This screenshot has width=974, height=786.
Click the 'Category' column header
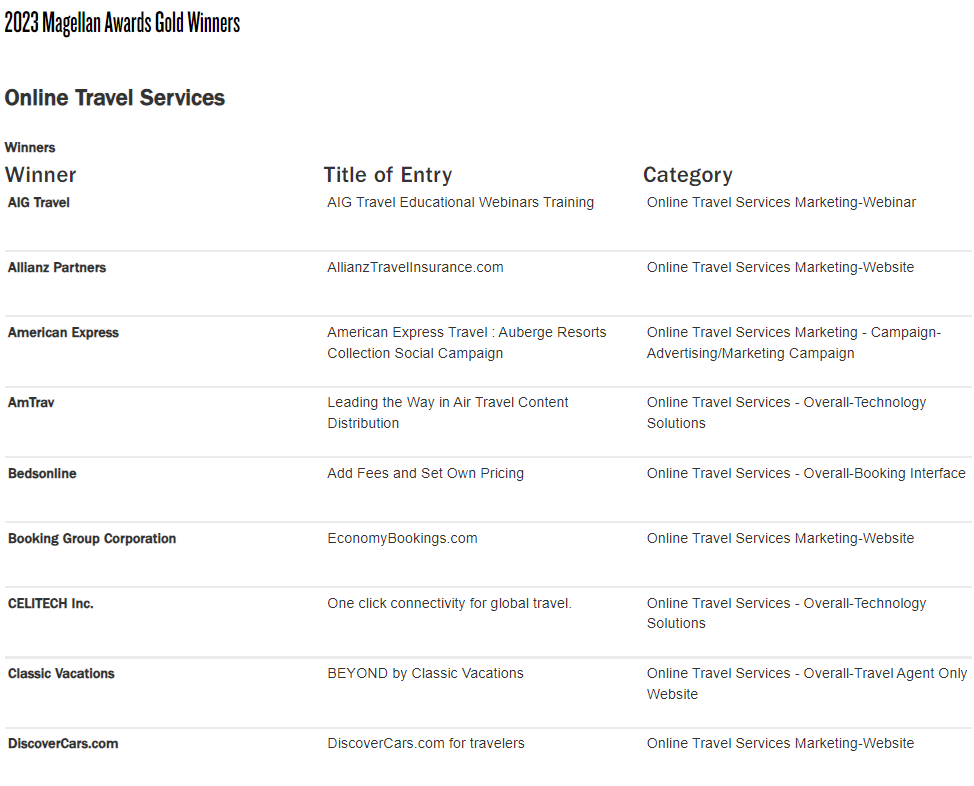click(x=688, y=175)
